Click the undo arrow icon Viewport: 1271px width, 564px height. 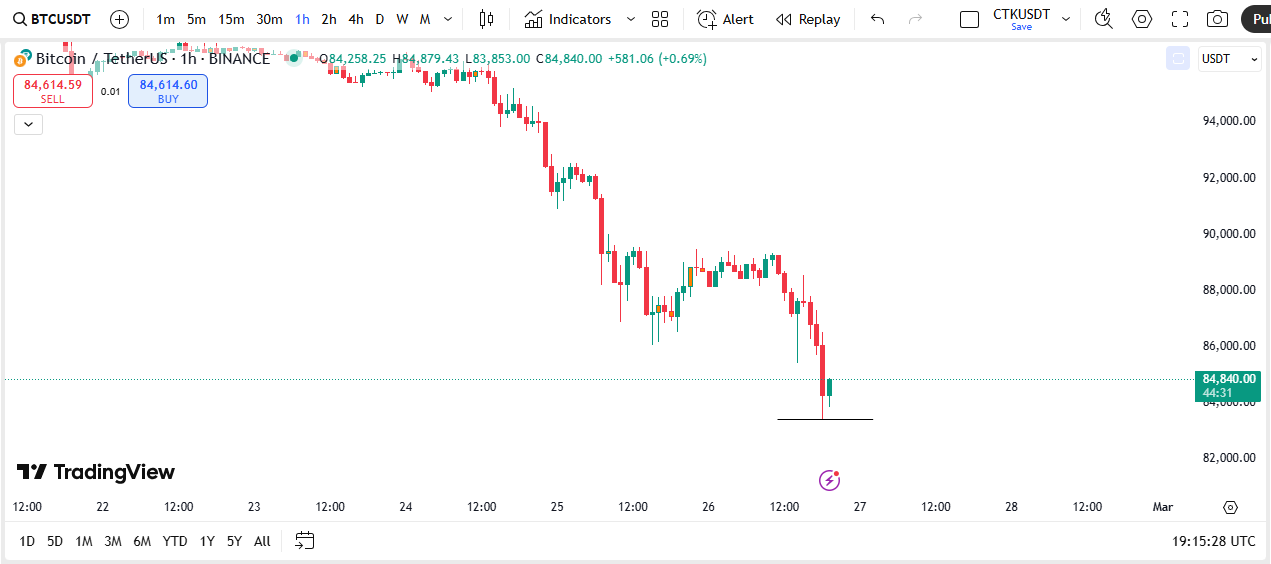pos(877,19)
